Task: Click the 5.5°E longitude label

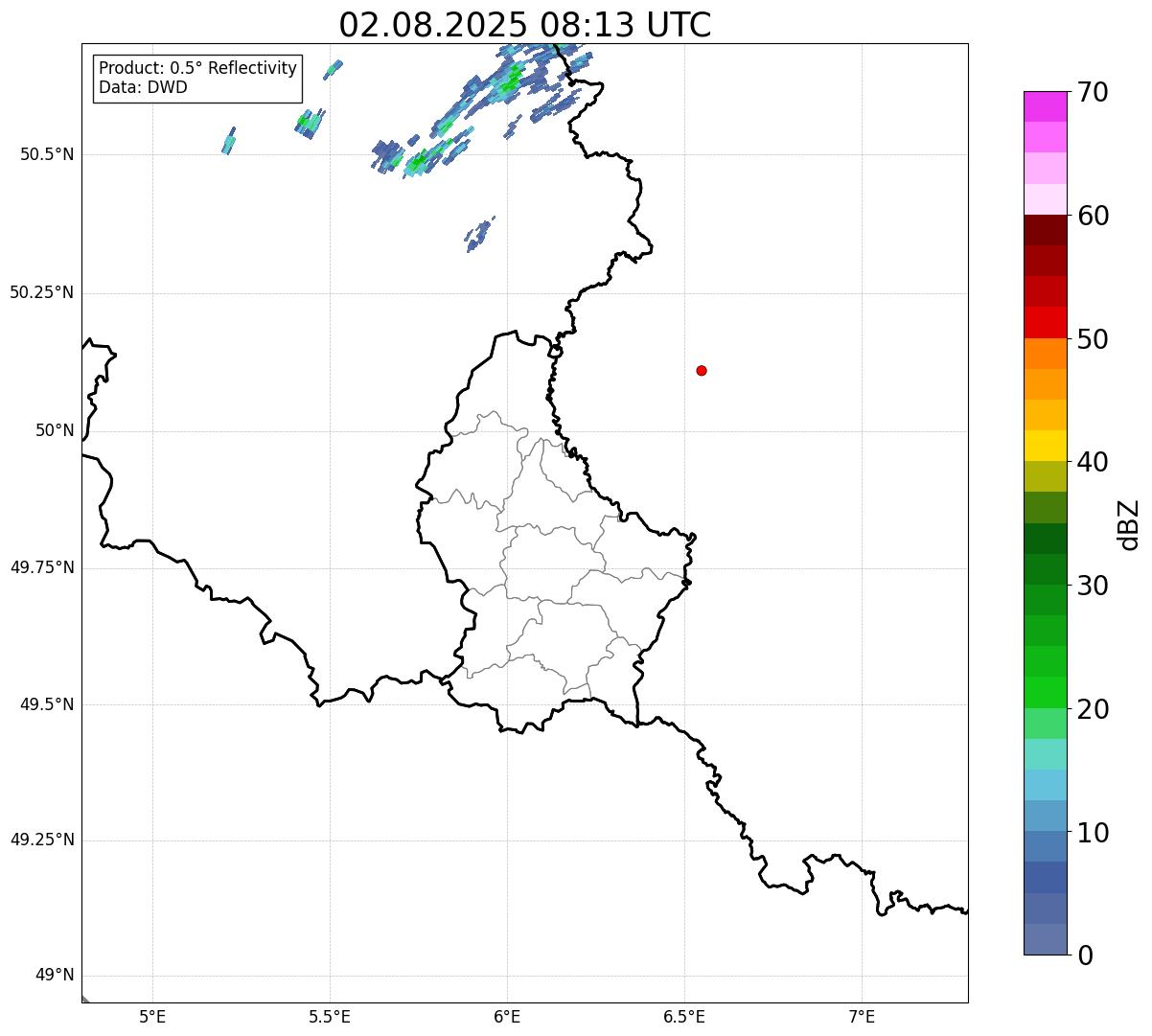Action: 331,1016
